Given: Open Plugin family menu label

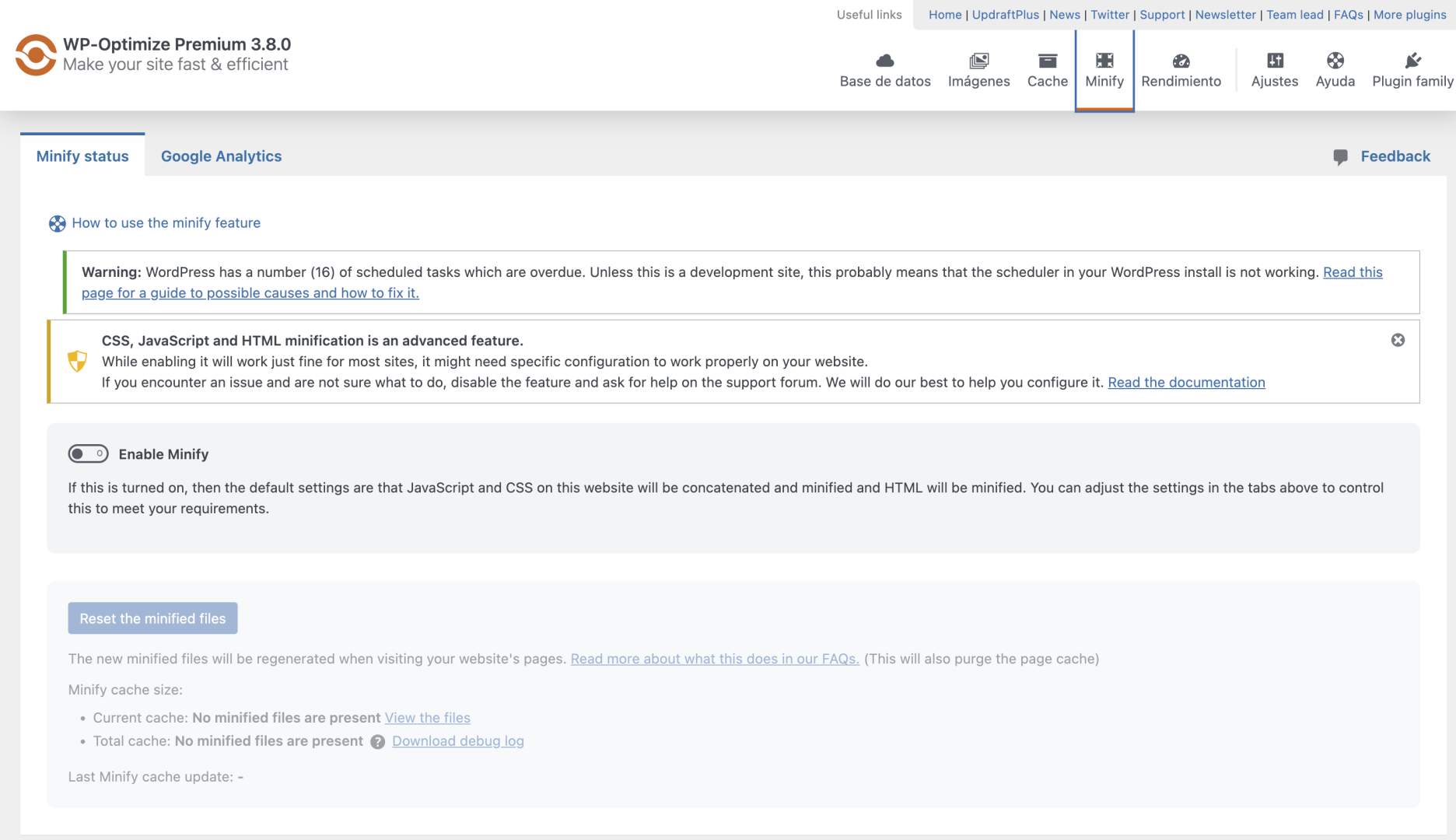Looking at the screenshot, I should (1413, 81).
